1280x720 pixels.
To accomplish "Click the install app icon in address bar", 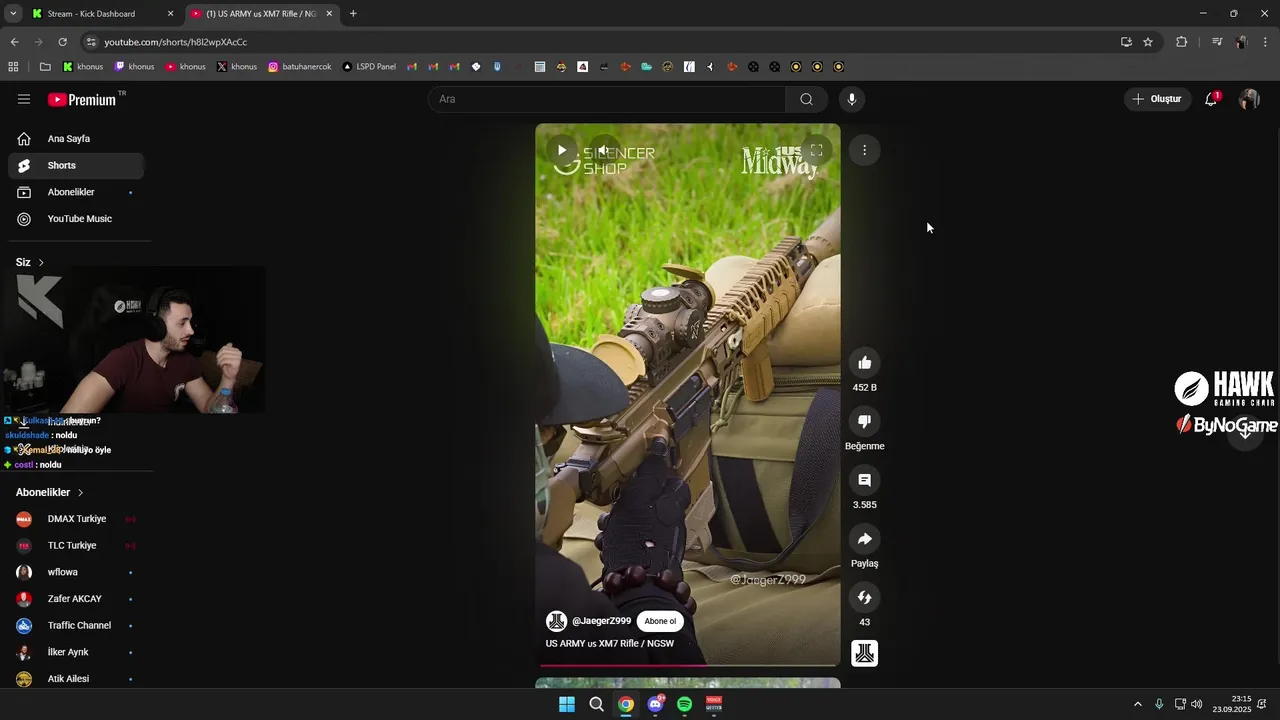I will 1126,42.
